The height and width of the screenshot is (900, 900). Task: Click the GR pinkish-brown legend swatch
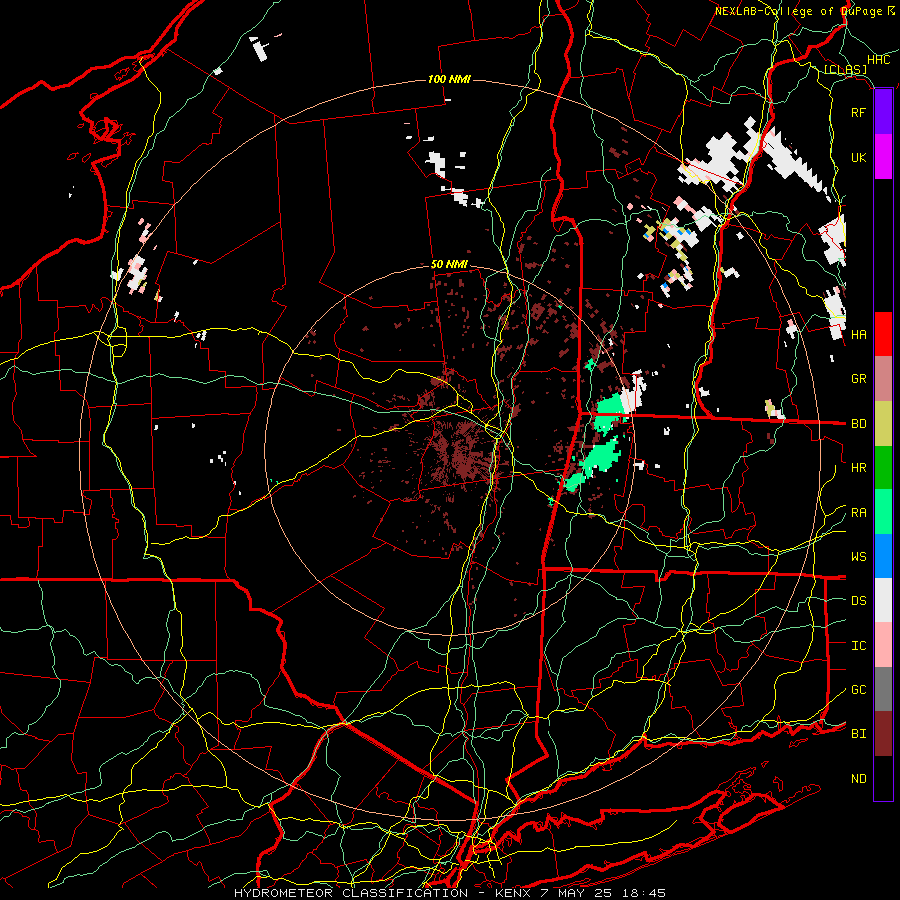click(x=883, y=379)
